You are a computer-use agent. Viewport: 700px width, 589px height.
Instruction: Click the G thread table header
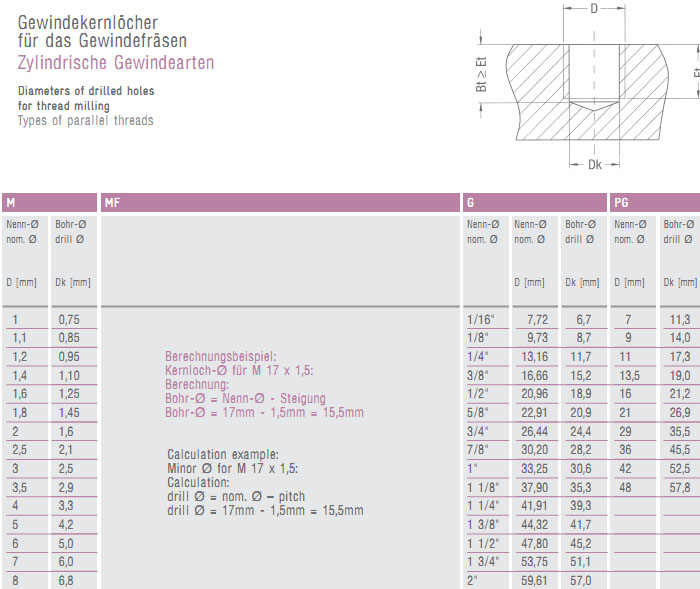(534, 203)
